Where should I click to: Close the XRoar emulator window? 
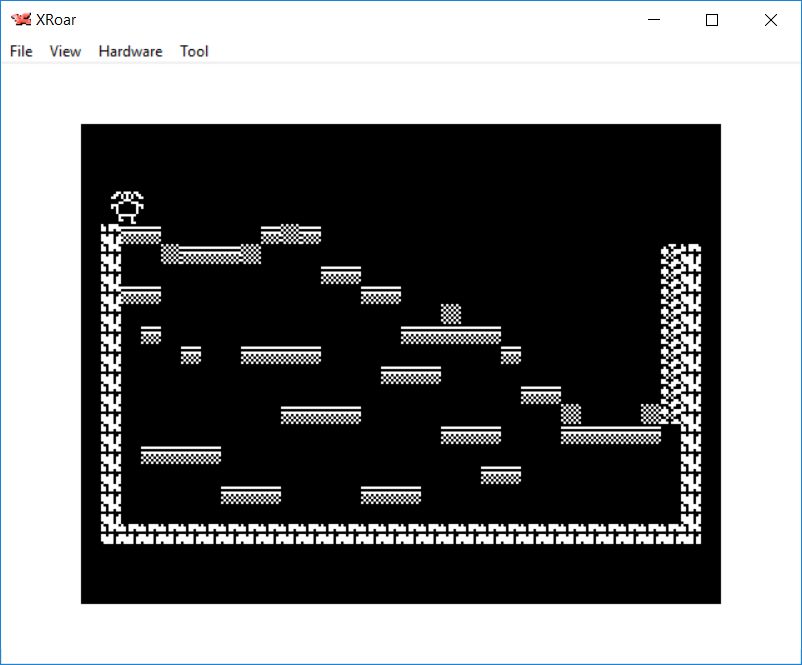pos(770,20)
